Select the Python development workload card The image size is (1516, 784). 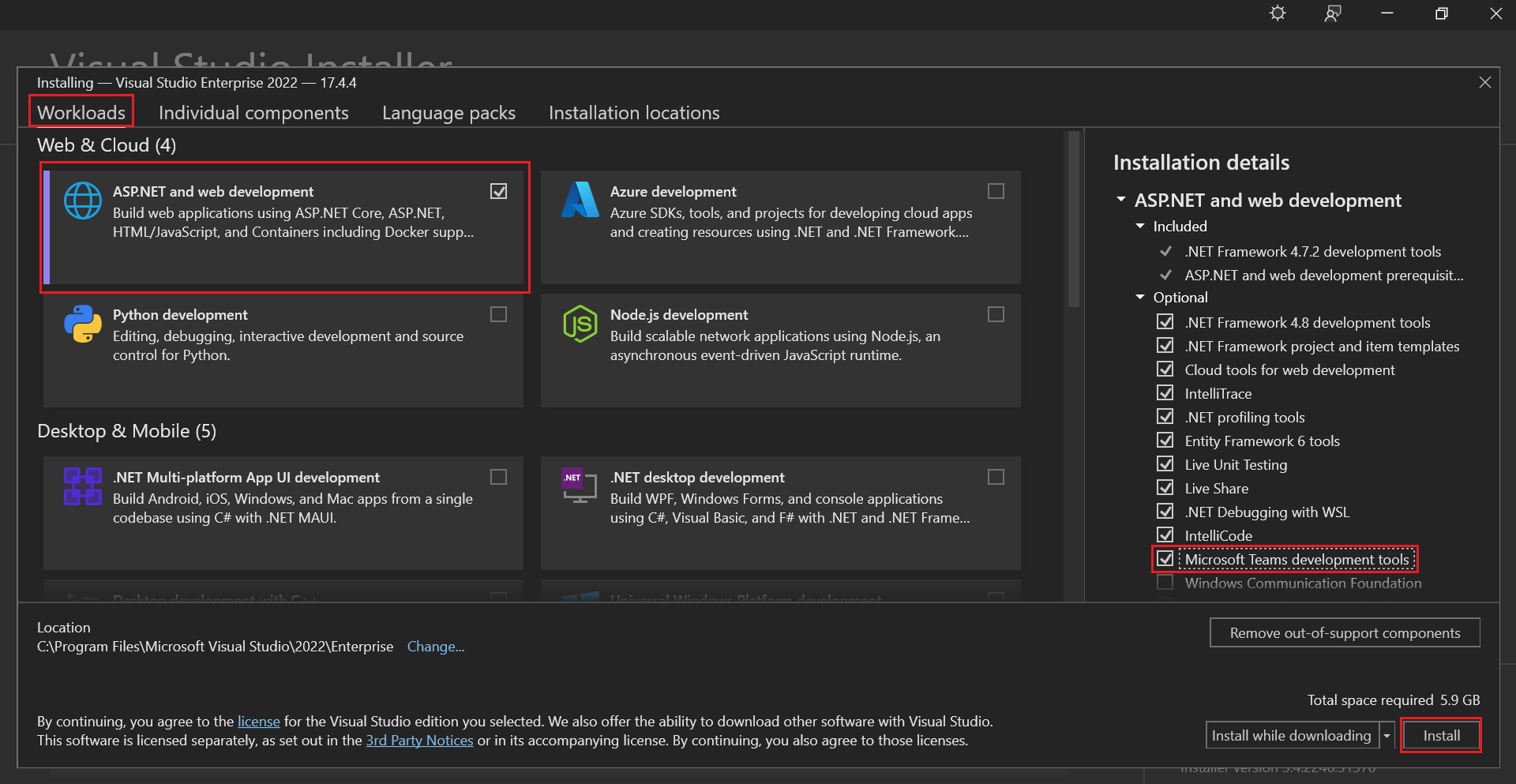[x=283, y=351]
